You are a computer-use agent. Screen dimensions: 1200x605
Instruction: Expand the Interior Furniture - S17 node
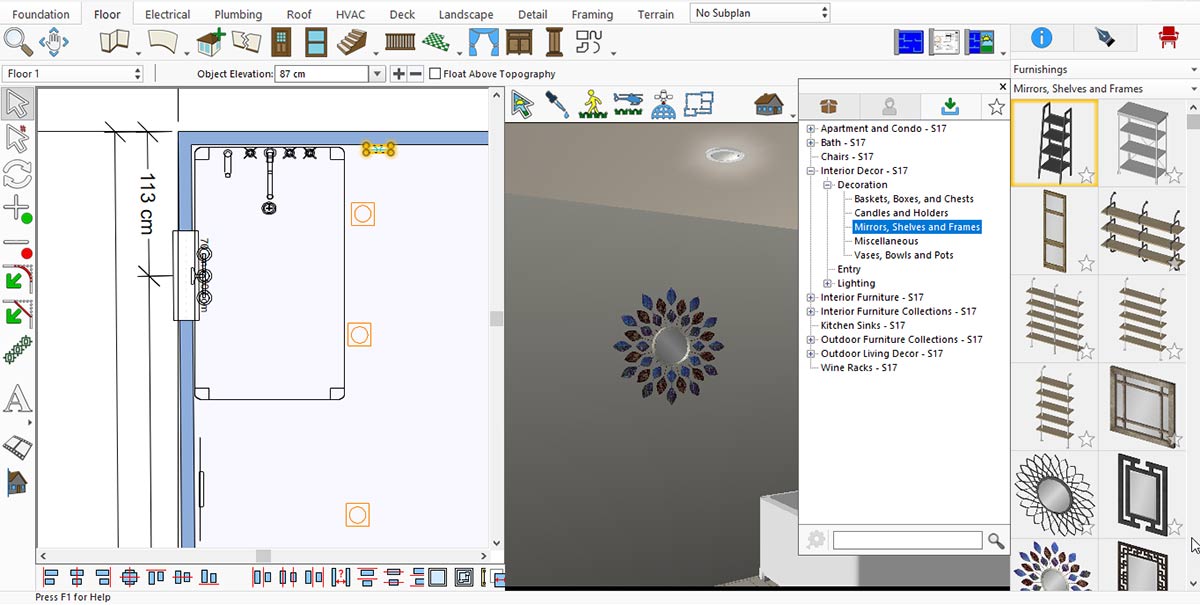(x=812, y=298)
